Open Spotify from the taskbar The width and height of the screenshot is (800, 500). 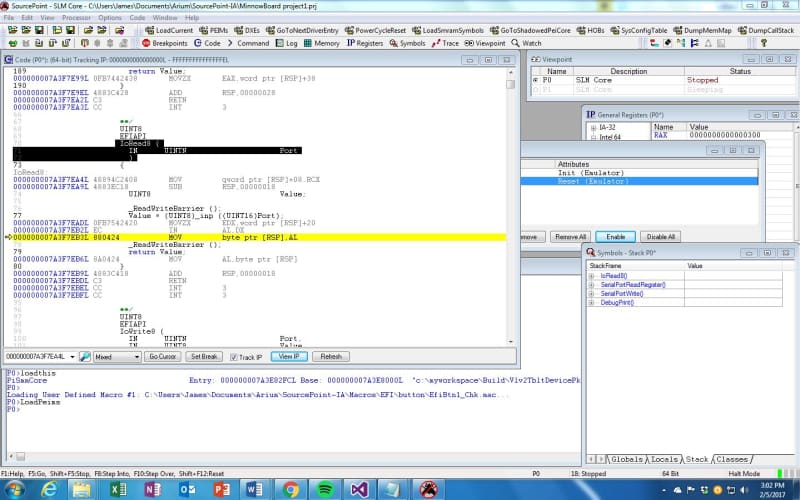coord(325,490)
